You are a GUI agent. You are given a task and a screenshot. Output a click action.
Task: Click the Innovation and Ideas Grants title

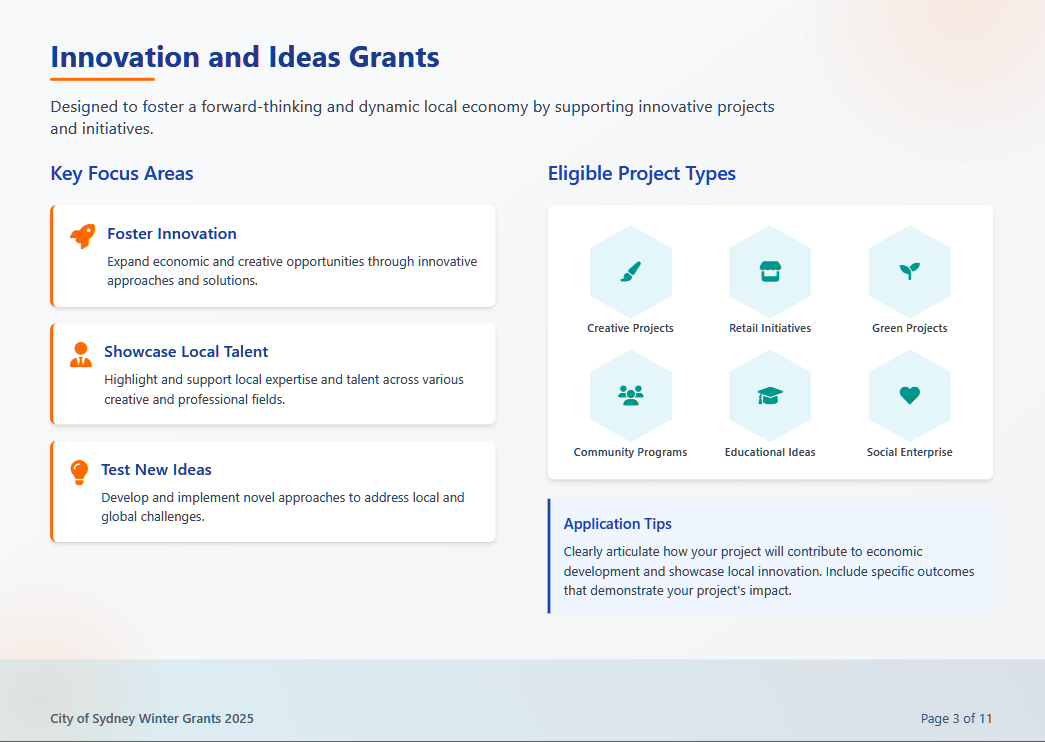(x=245, y=57)
